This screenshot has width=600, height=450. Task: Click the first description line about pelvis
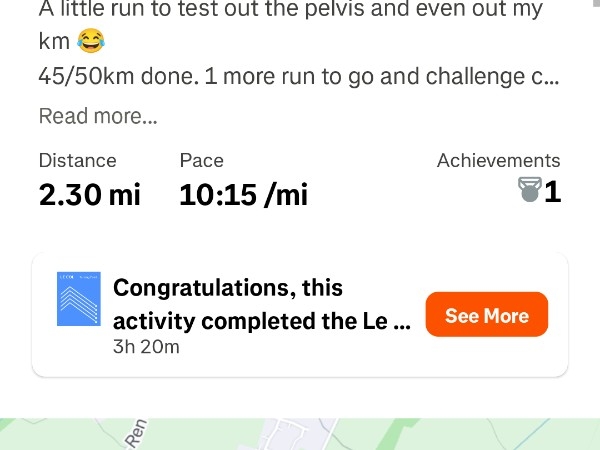[290, 10]
